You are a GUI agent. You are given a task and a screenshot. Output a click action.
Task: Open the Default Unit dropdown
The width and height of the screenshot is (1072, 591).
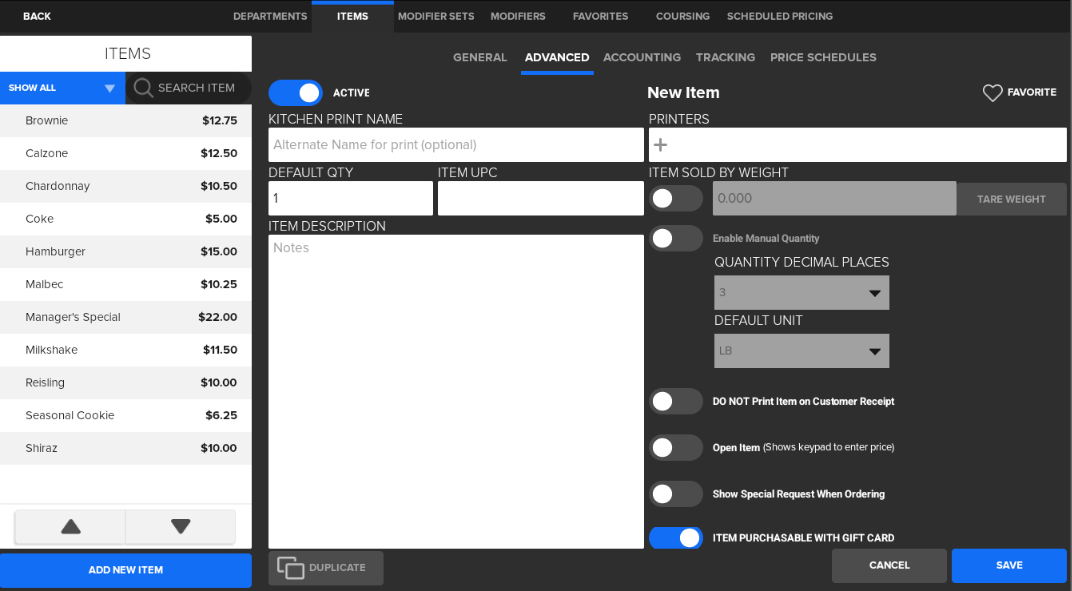click(x=801, y=351)
